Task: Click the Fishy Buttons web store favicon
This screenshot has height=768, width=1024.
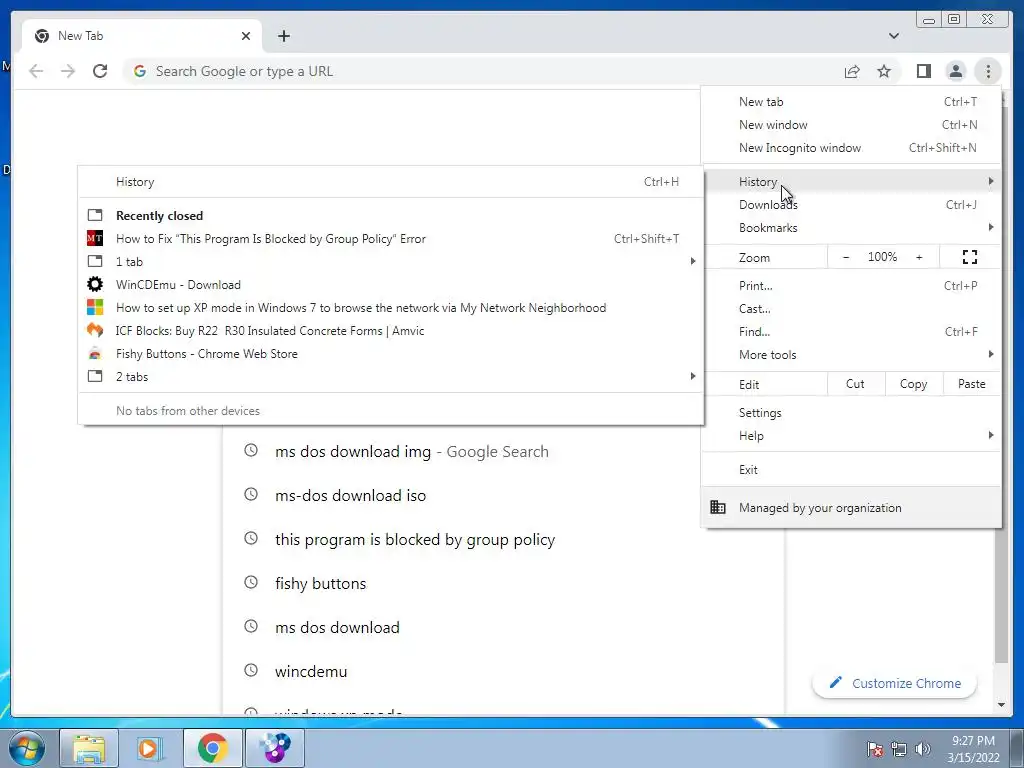Action: [95, 353]
